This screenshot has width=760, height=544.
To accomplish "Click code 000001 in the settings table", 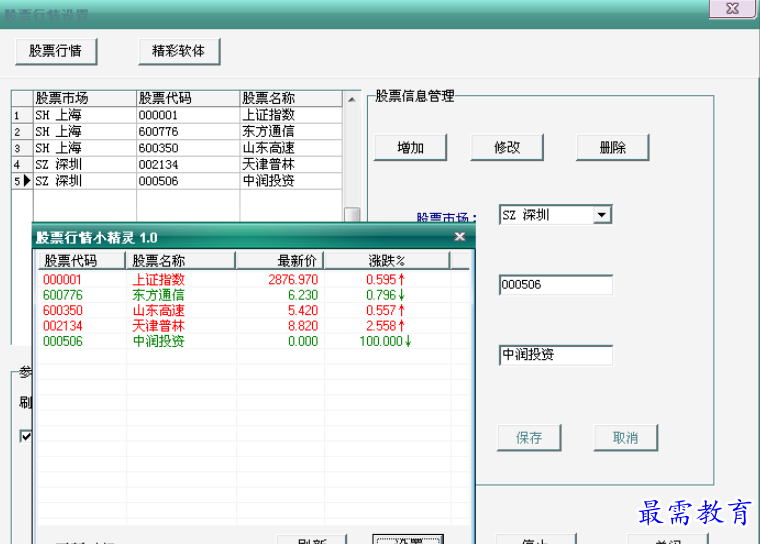I will [x=188, y=115].
